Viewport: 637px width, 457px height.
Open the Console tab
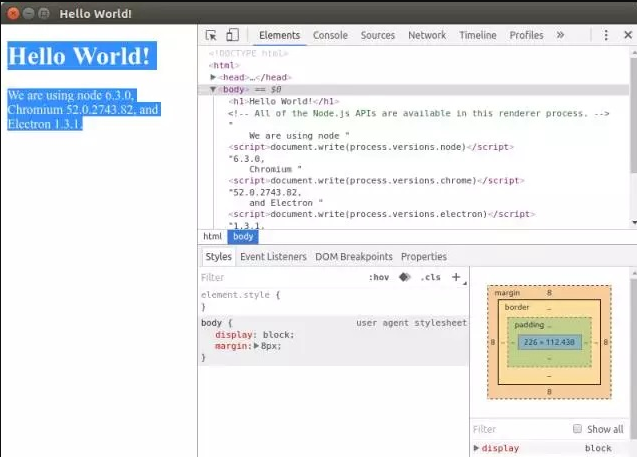pos(330,35)
